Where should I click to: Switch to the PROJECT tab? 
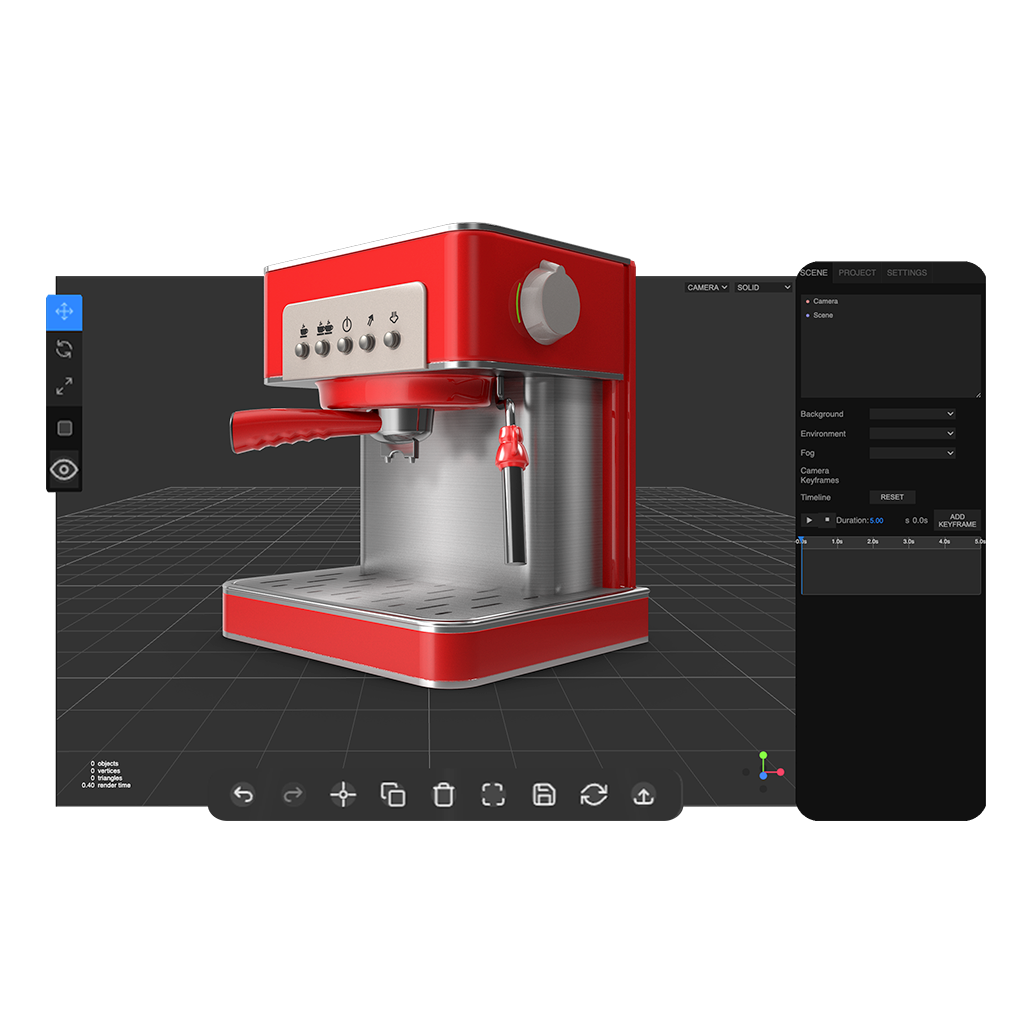pyautogui.click(x=856, y=272)
